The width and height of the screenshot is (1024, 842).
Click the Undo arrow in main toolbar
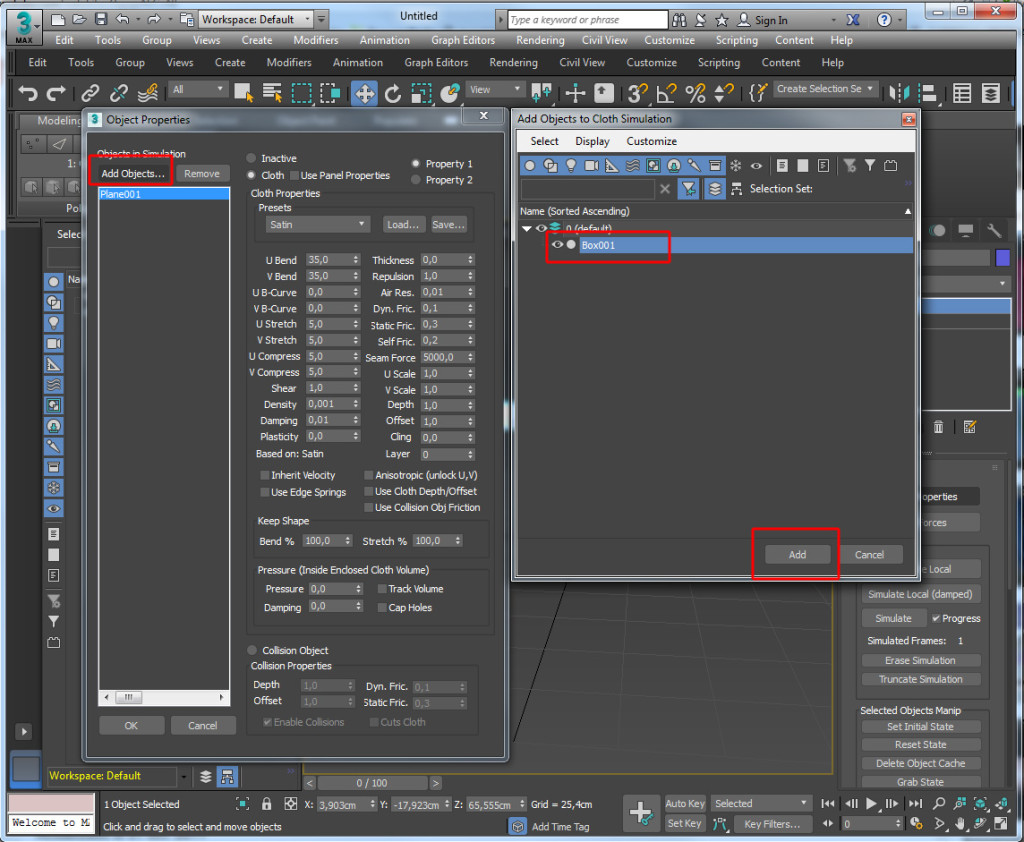click(28, 93)
